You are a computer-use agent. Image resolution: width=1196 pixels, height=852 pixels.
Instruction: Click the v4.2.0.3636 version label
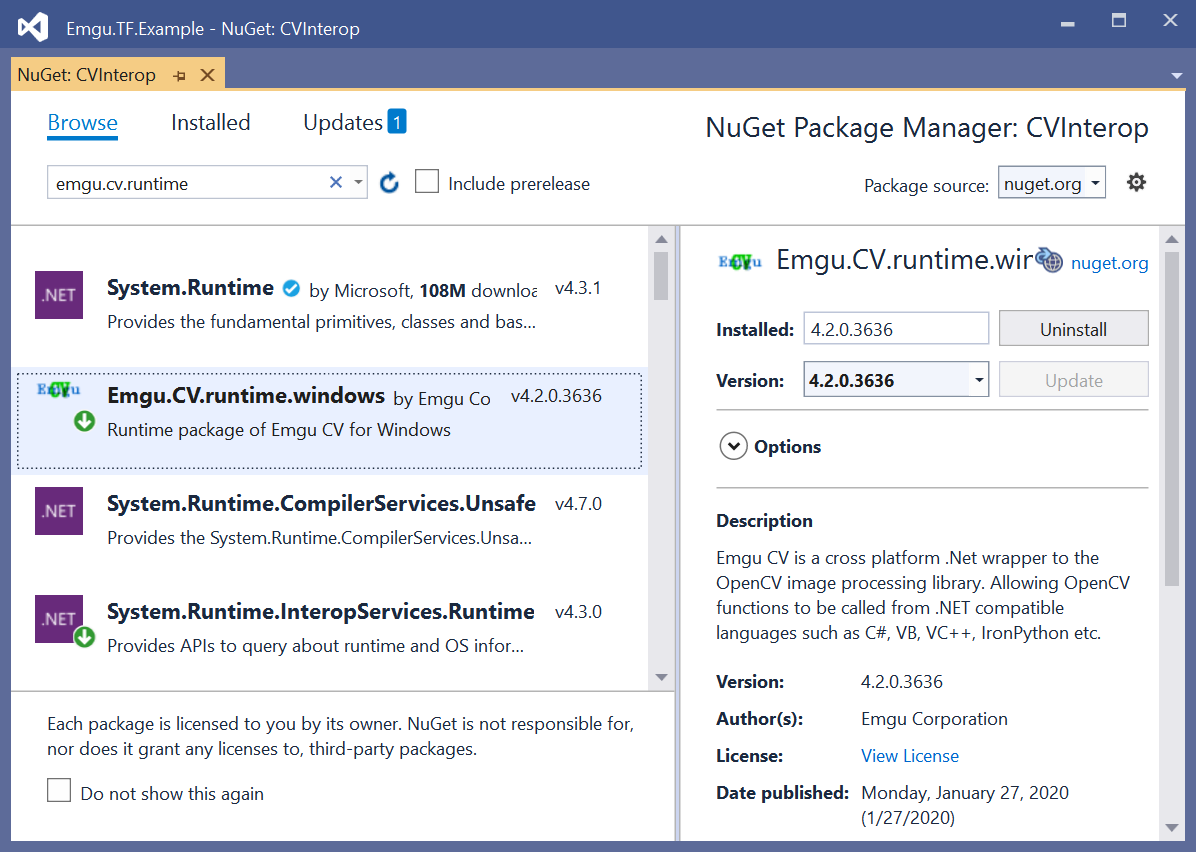556,396
